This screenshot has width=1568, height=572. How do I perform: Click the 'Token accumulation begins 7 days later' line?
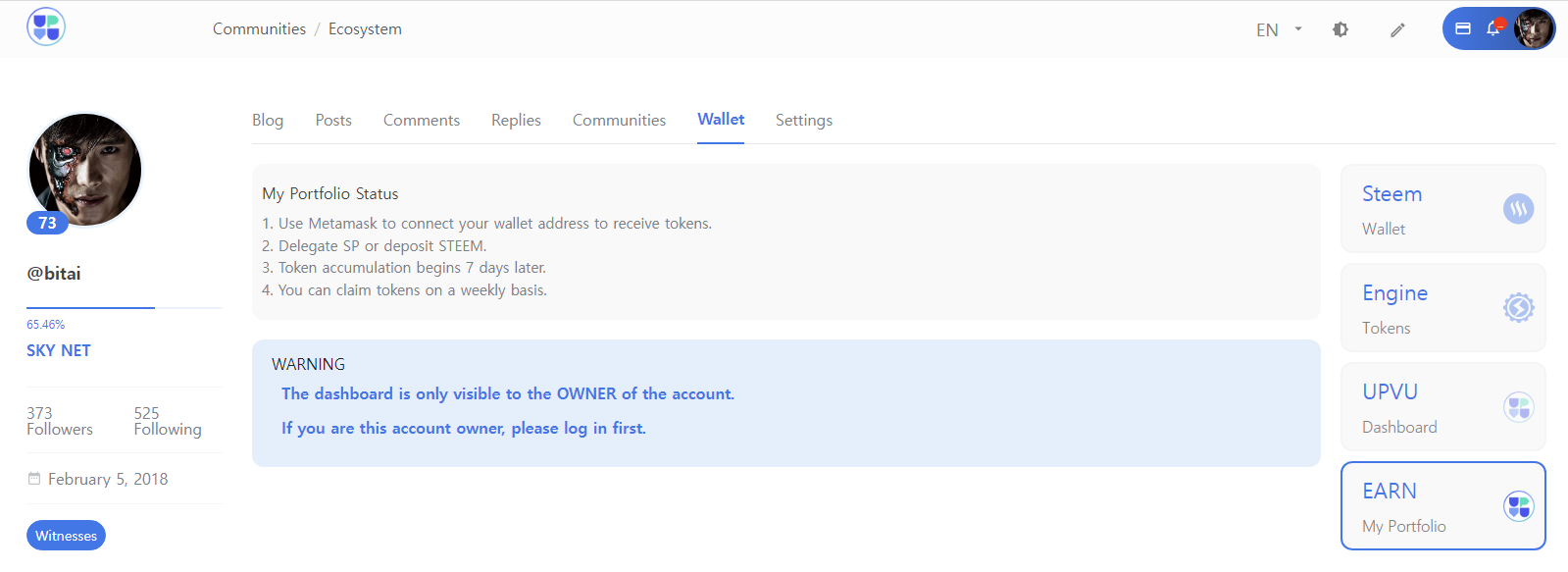pyautogui.click(x=404, y=268)
